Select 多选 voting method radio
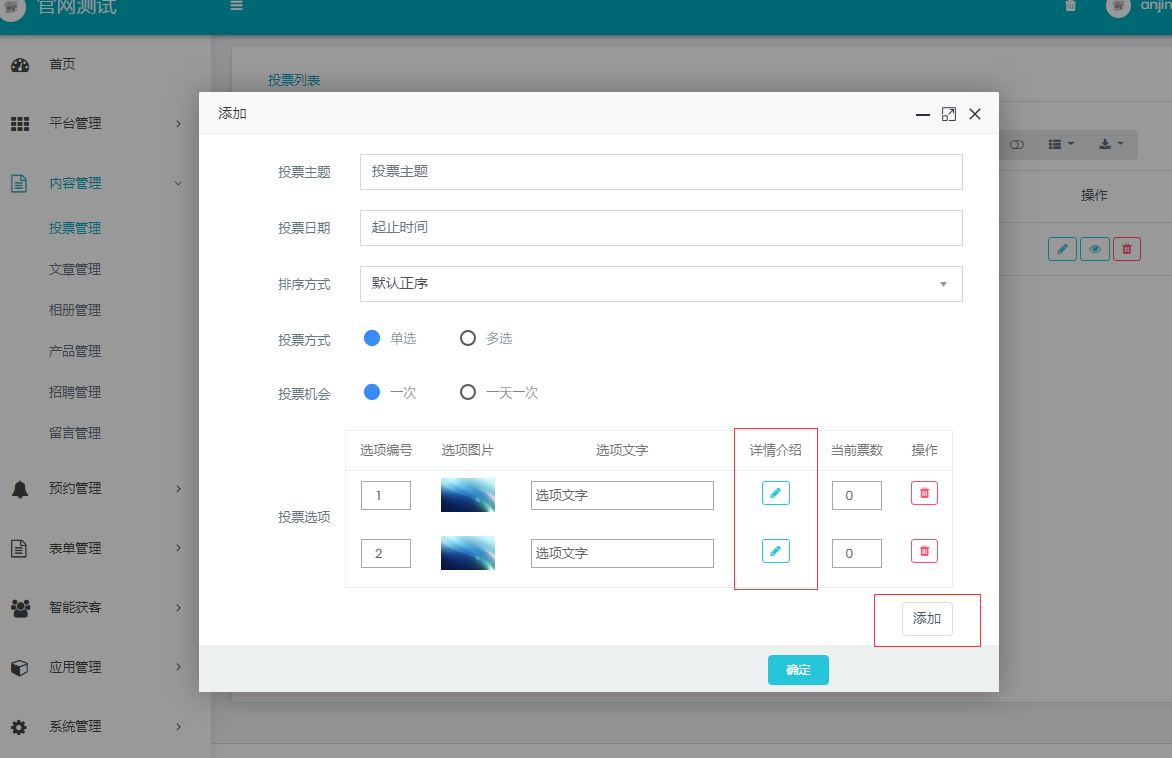 point(468,338)
